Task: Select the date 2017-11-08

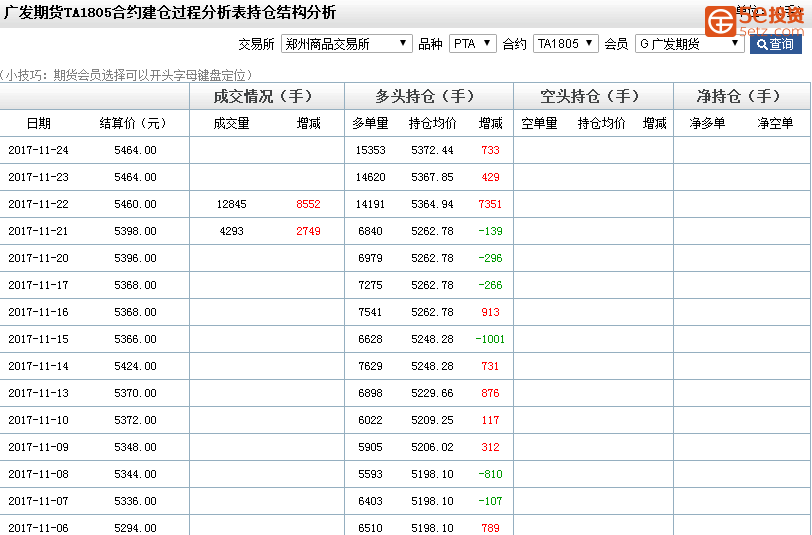Action: click(38, 473)
